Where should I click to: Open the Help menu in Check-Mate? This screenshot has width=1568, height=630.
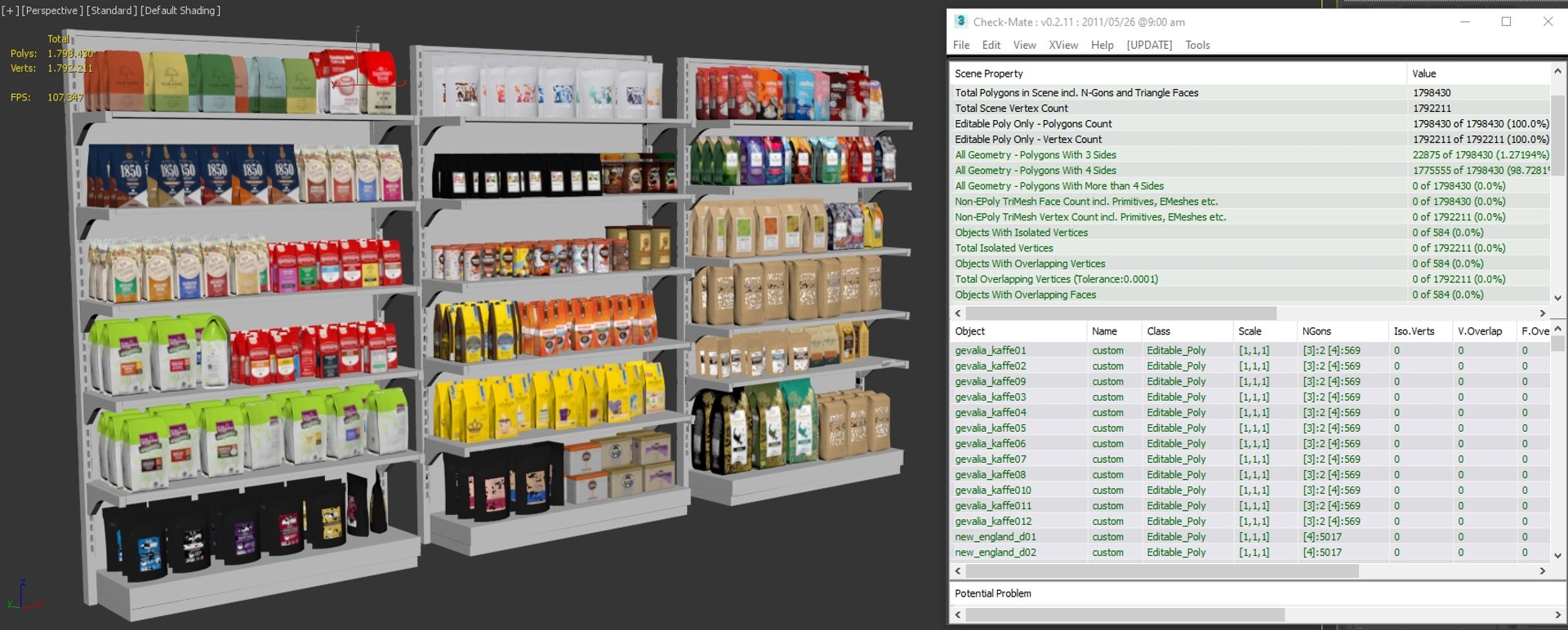(x=1102, y=45)
